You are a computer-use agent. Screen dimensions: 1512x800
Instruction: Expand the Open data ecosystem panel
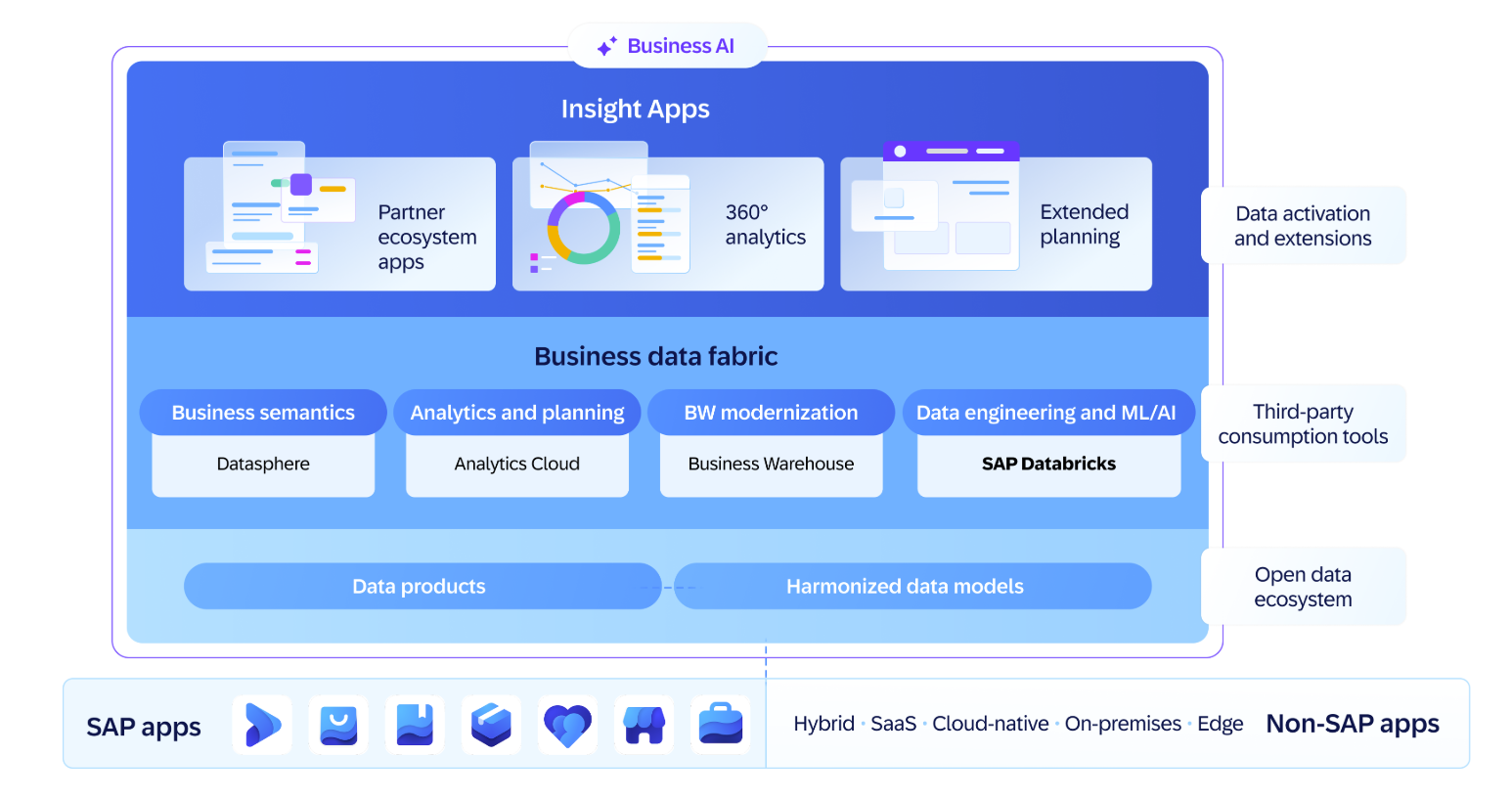[1303, 586]
